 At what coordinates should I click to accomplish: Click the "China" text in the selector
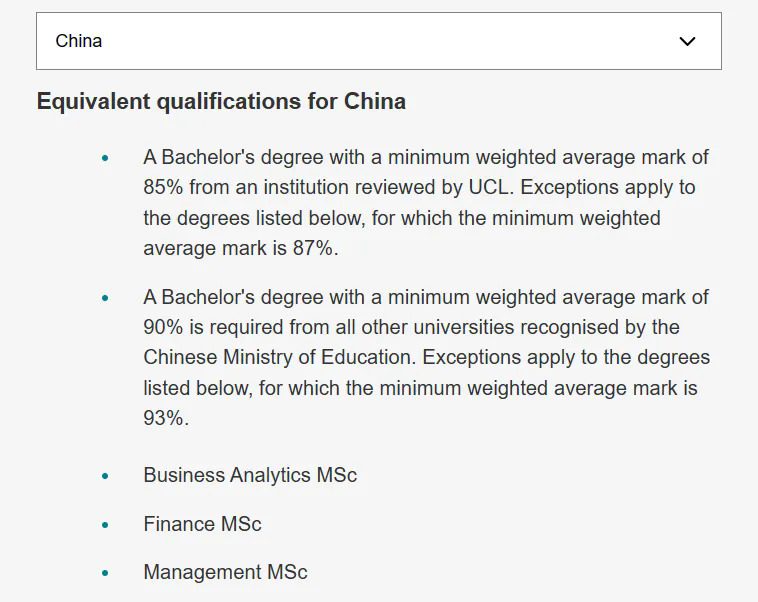(79, 41)
